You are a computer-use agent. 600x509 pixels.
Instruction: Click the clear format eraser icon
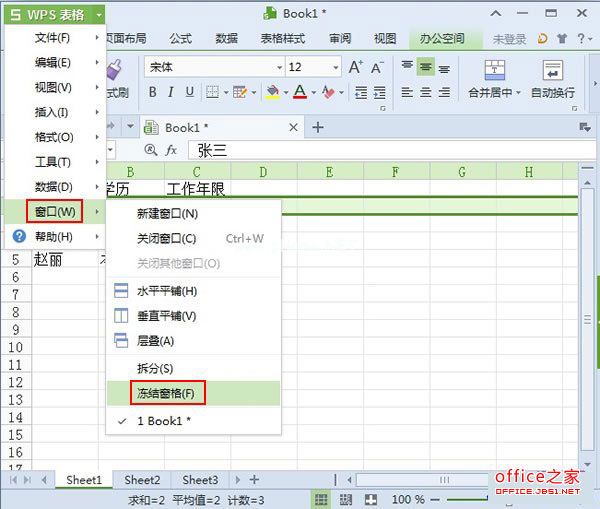click(x=328, y=92)
